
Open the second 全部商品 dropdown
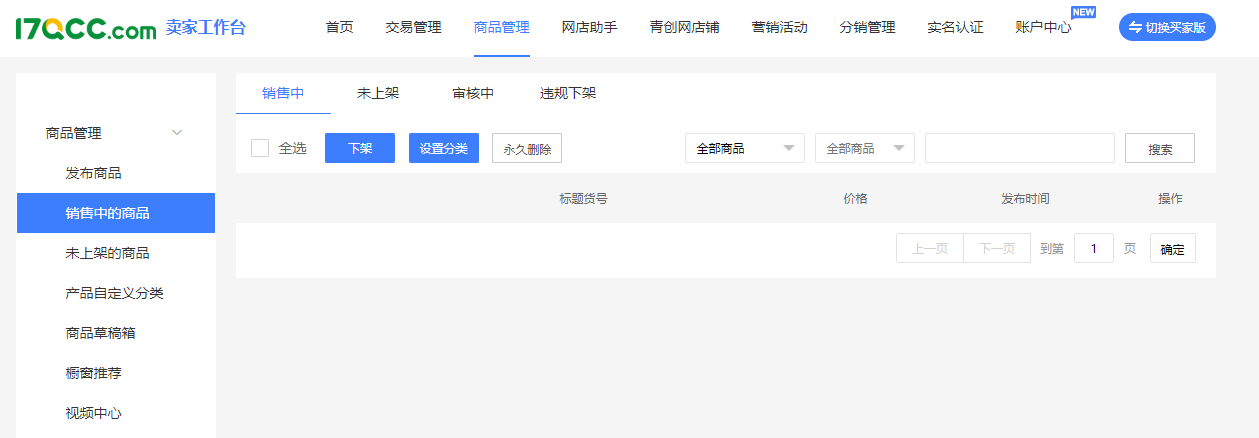(x=864, y=148)
